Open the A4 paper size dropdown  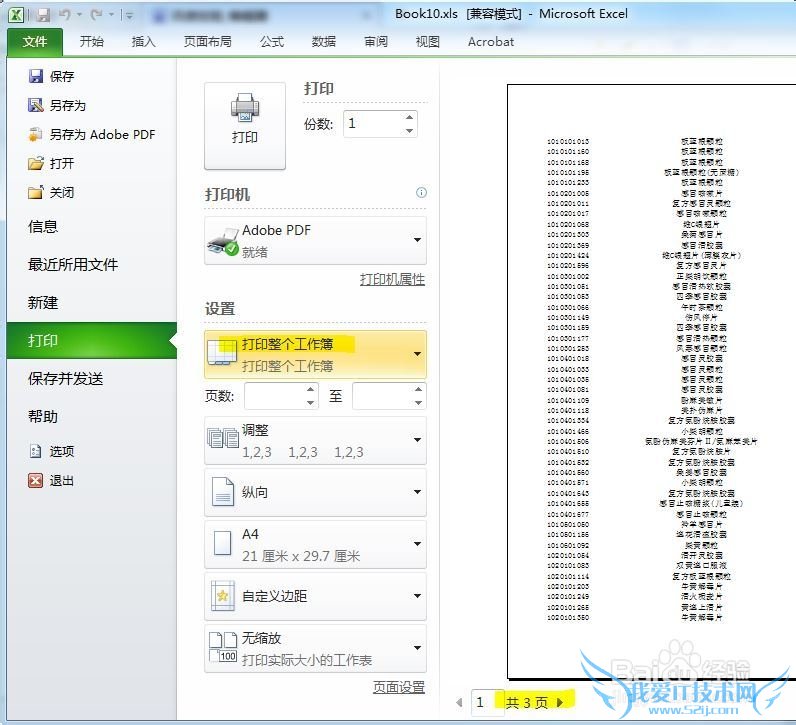pos(315,544)
